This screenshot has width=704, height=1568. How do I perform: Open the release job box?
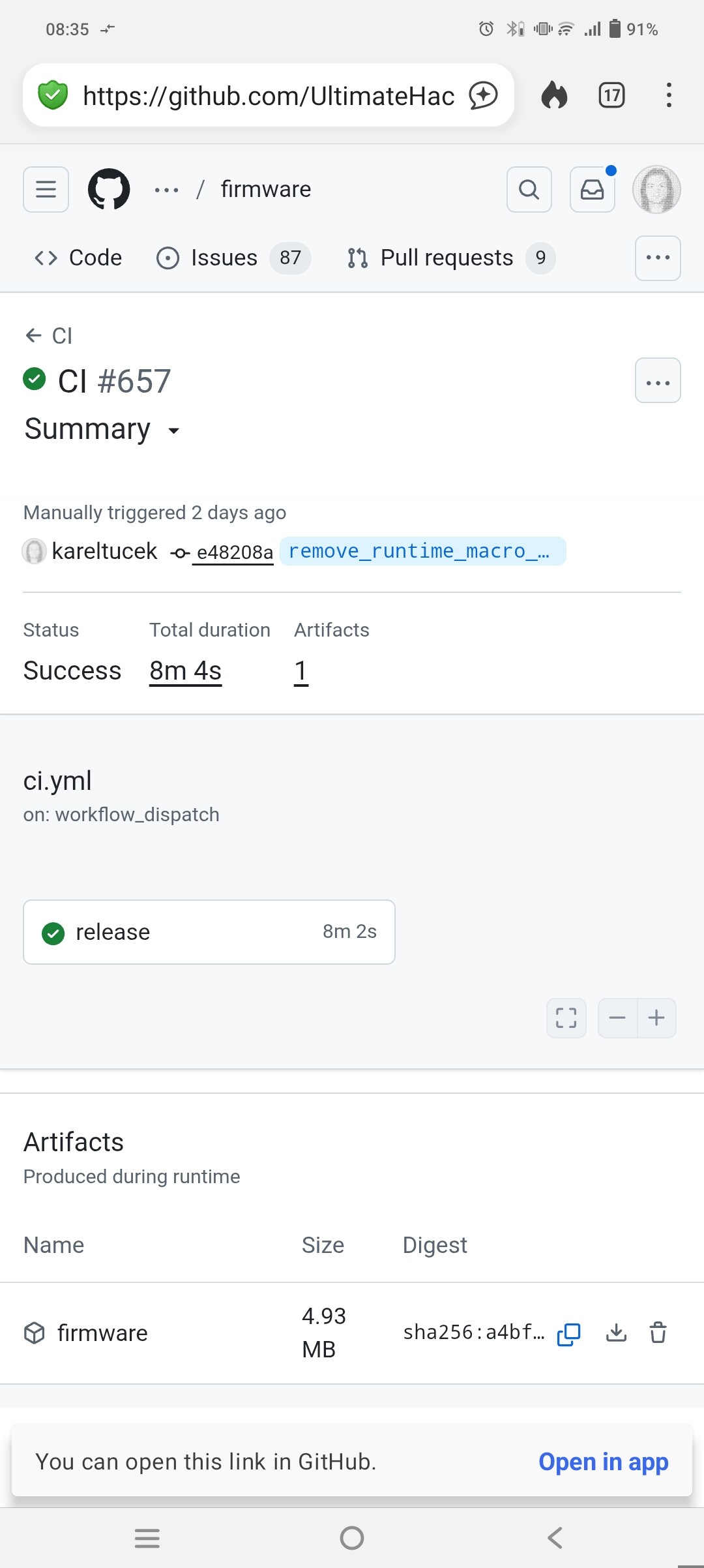[209, 932]
